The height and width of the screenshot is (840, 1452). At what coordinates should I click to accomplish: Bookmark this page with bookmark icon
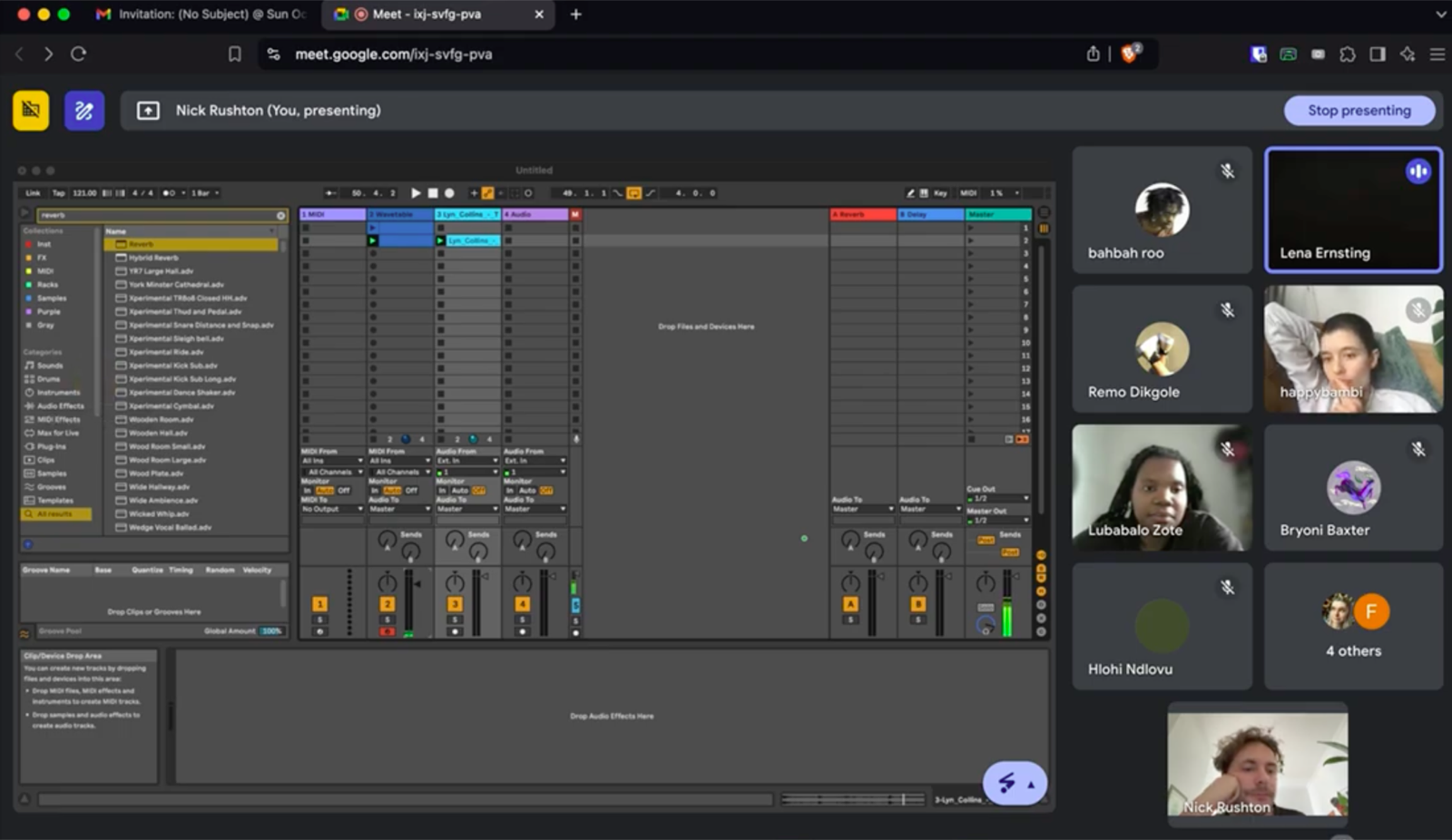(x=234, y=54)
